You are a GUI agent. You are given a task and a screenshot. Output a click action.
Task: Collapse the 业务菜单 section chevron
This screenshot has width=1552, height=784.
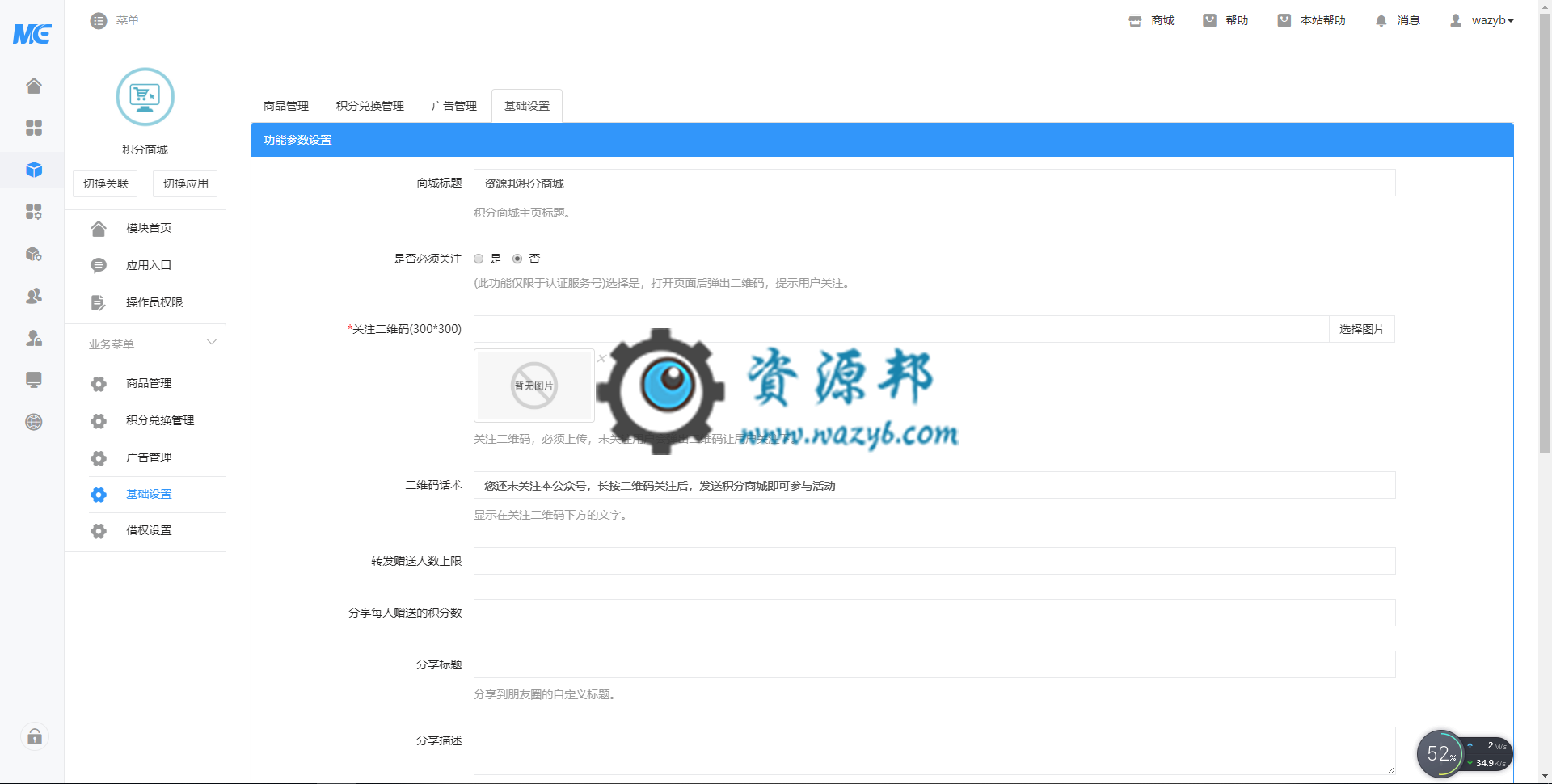point(212,342)
